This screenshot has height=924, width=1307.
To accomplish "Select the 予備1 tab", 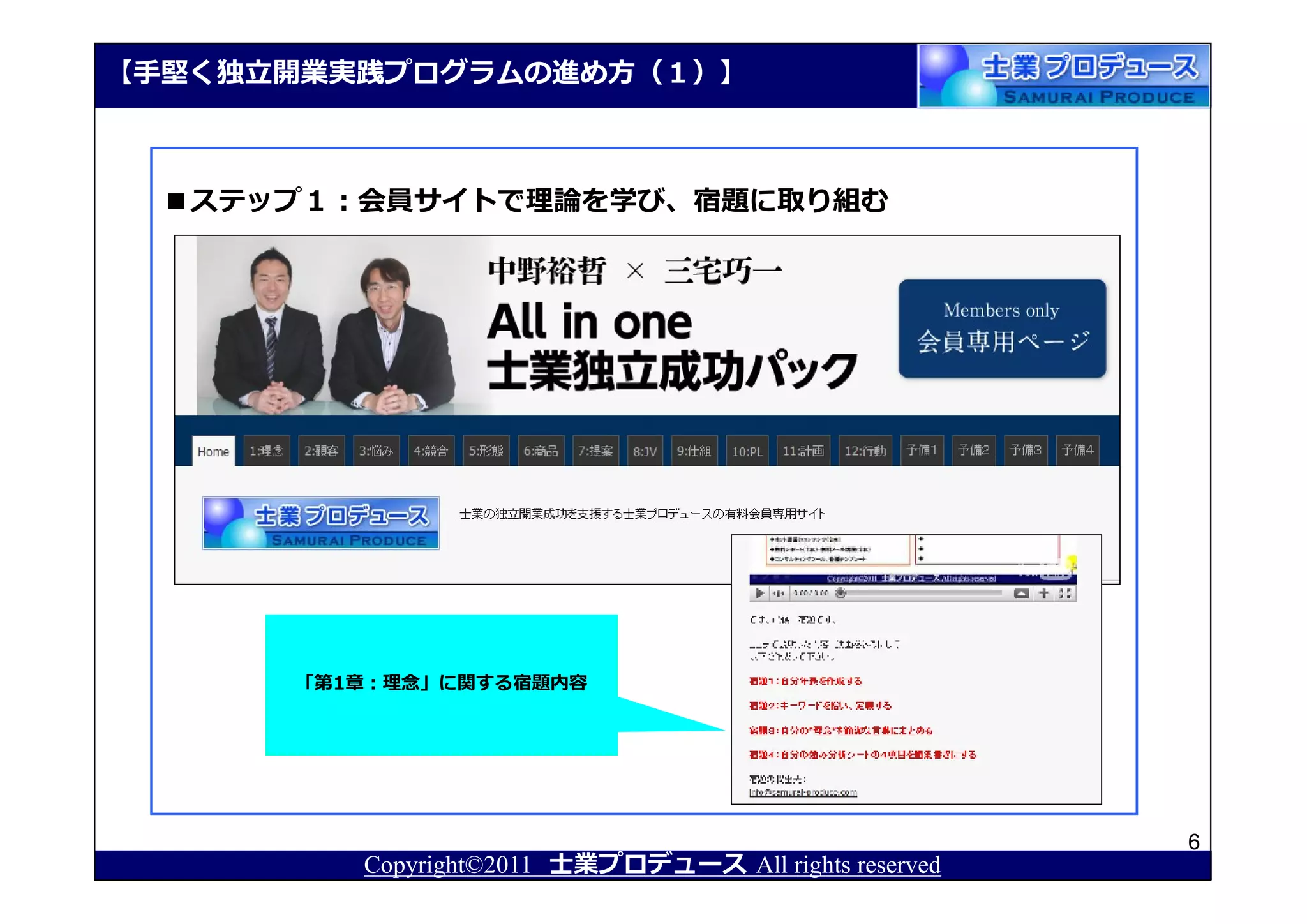I will point(922,451).
